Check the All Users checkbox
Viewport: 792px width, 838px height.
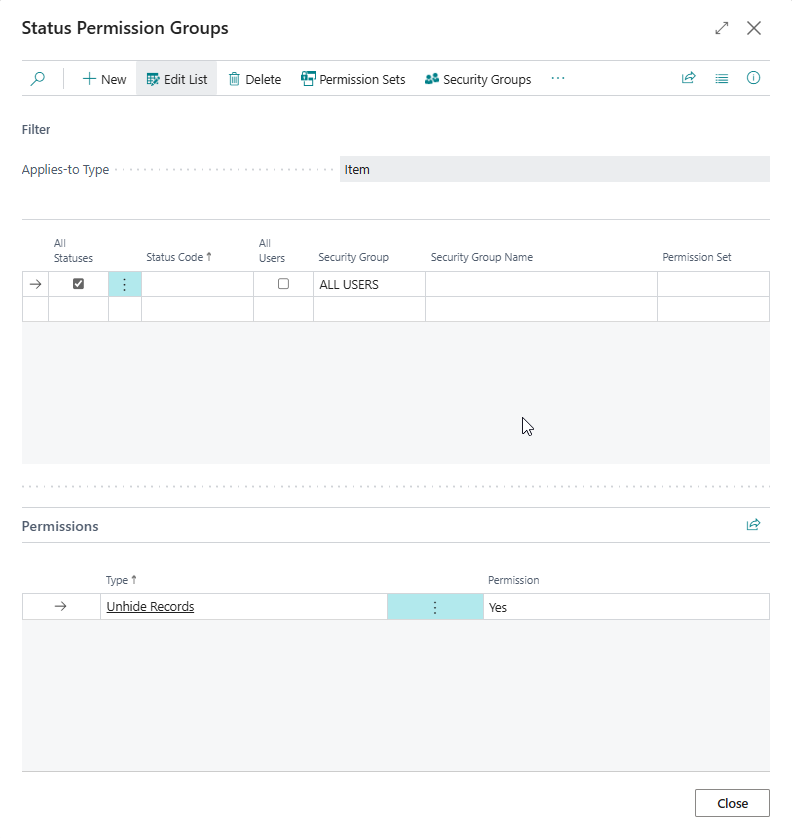283,284
